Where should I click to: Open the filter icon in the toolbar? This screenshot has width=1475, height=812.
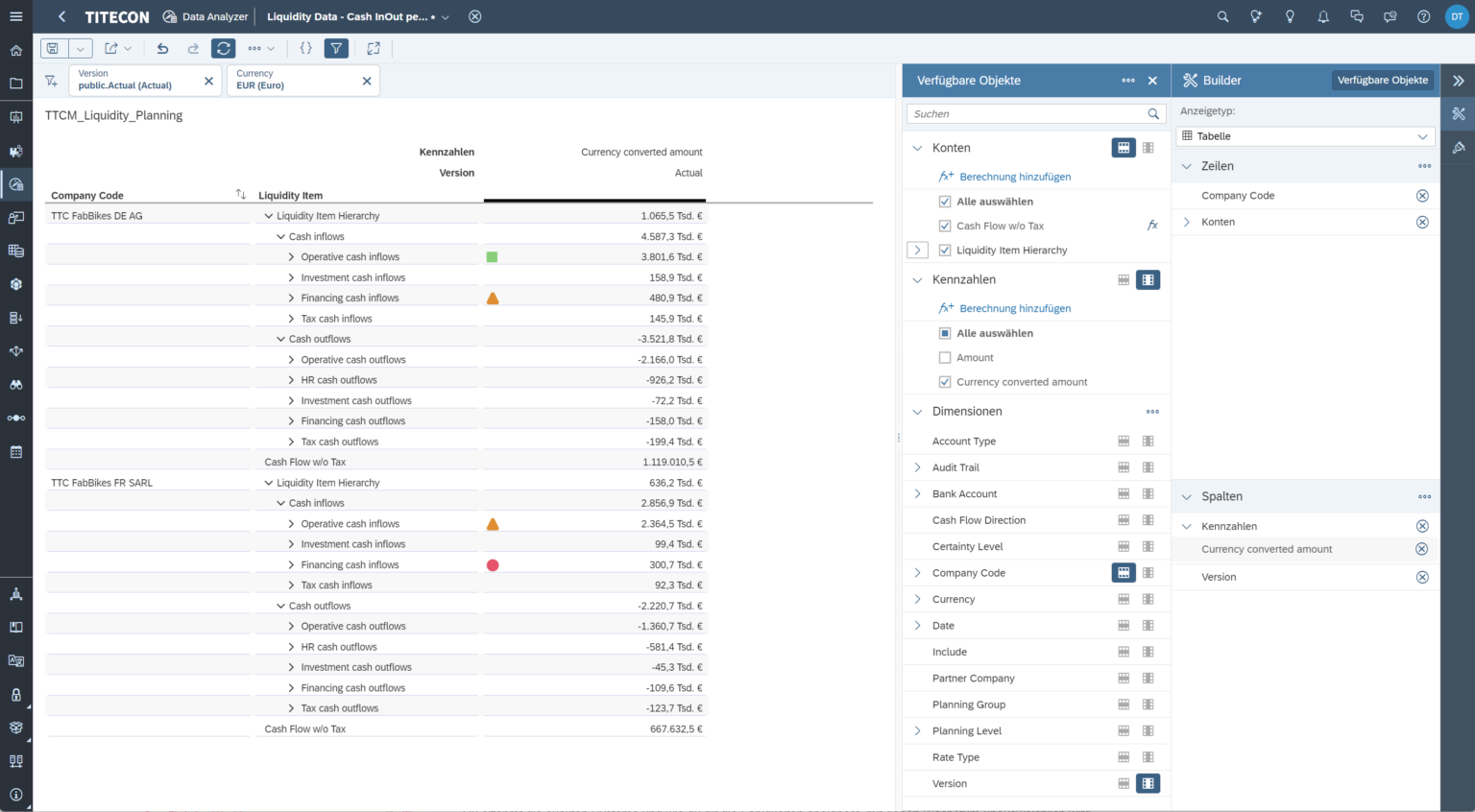pyautogui.click(x=335, y=48)
